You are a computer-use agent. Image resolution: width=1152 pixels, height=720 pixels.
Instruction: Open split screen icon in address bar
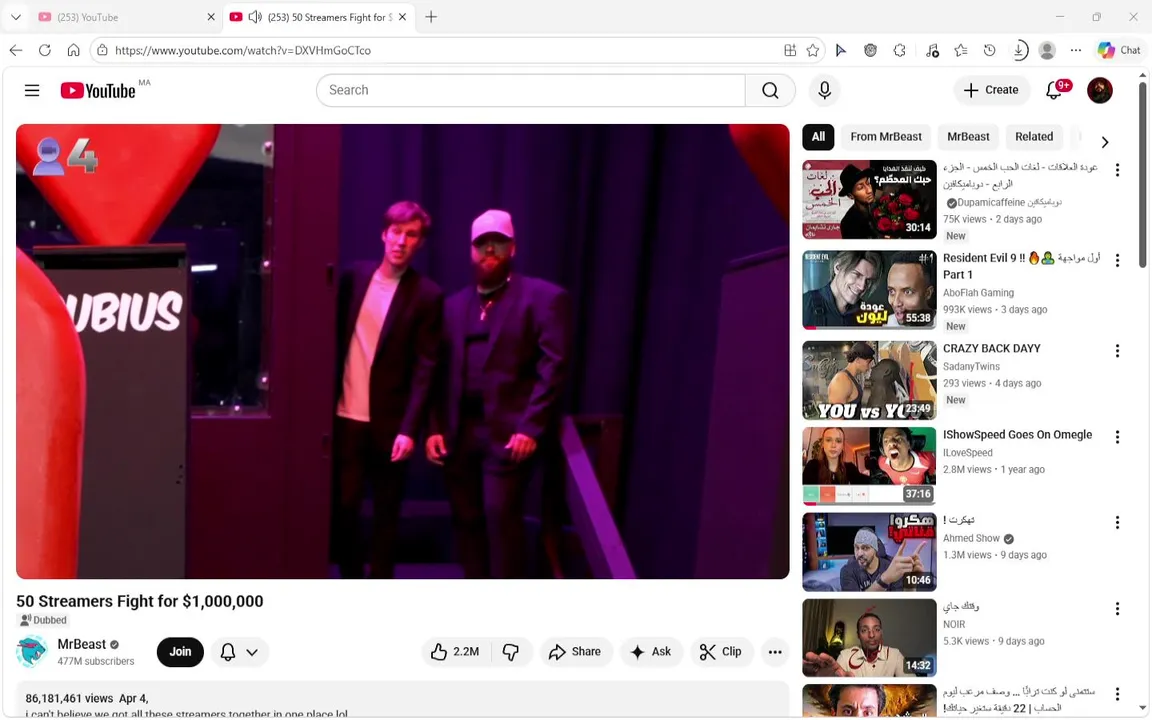tap(790, 50)
